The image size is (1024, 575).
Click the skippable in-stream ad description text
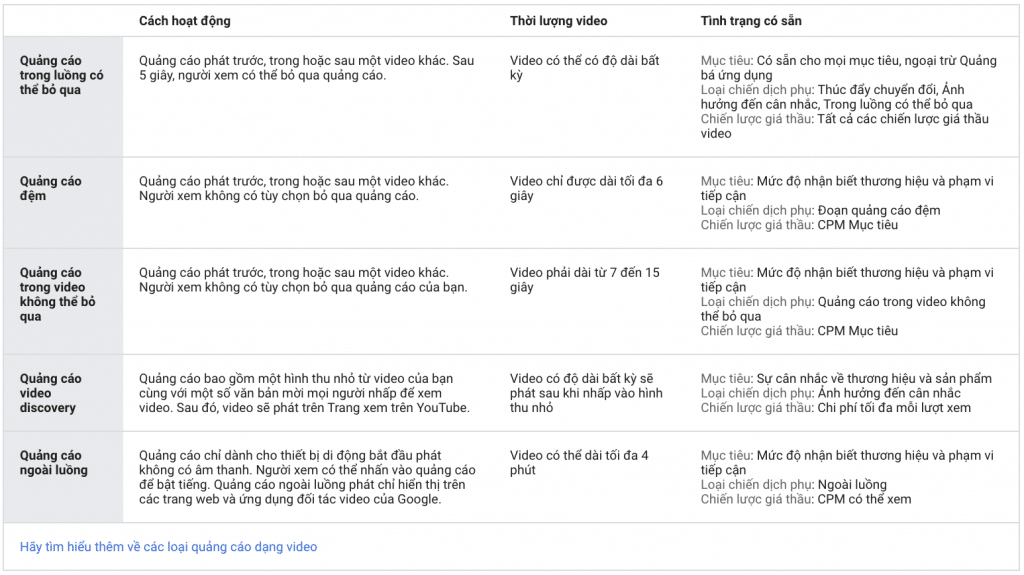pyautogui.click(x=307, y=68)
